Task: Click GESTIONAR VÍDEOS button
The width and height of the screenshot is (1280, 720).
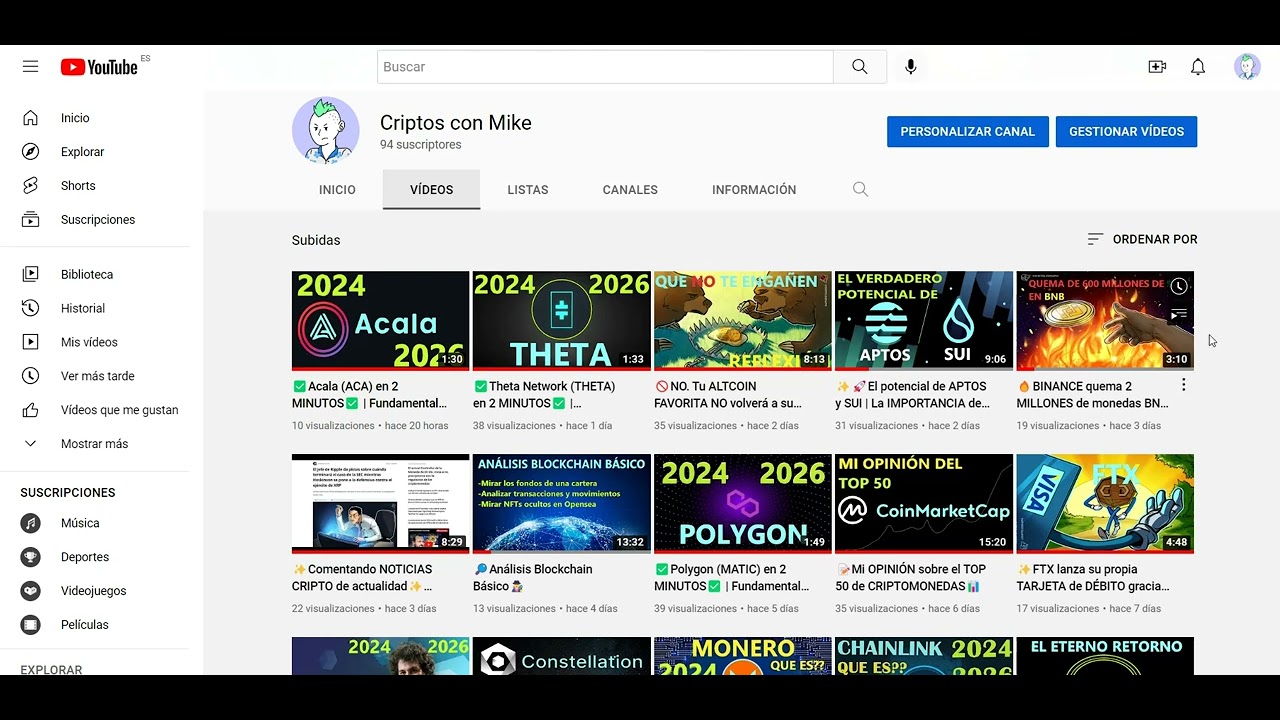Action: tap(1126, 132)
